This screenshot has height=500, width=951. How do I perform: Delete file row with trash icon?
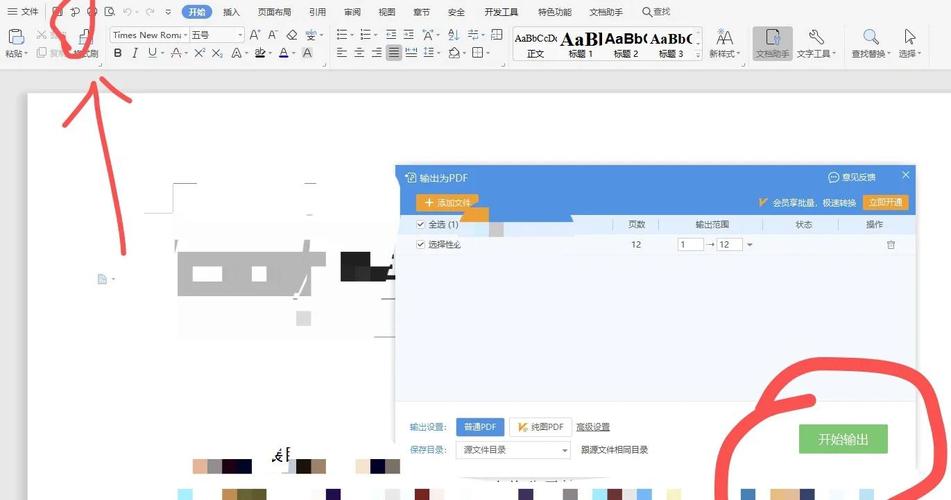(890, 245)
